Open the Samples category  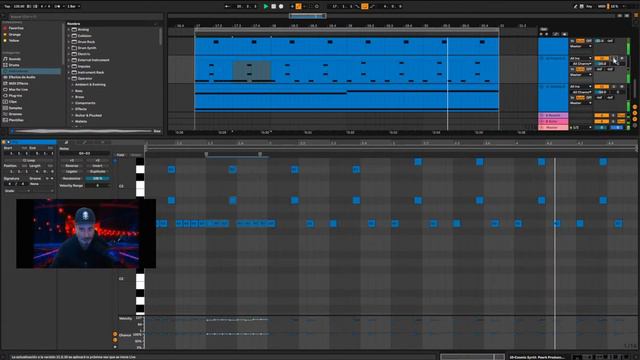pyautogui.click(x=16, y=108)
